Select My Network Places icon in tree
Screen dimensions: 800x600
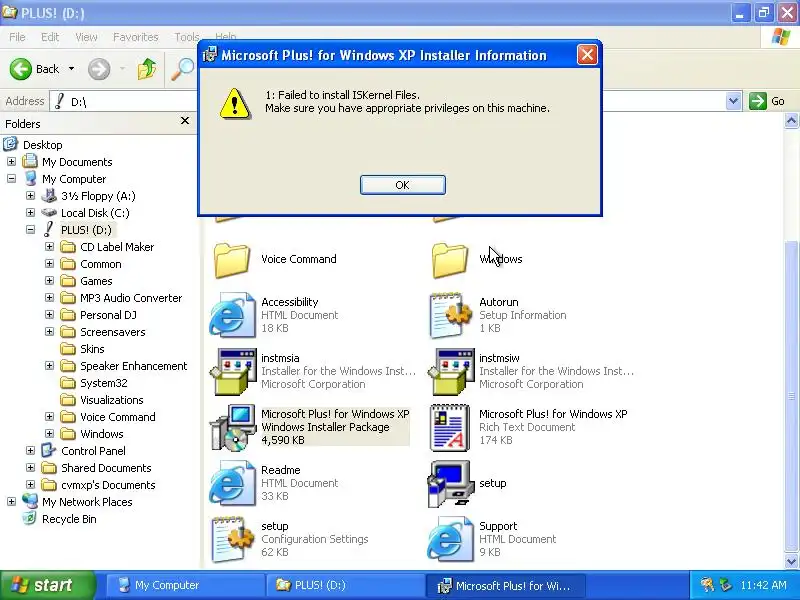(x=30, y=502)
